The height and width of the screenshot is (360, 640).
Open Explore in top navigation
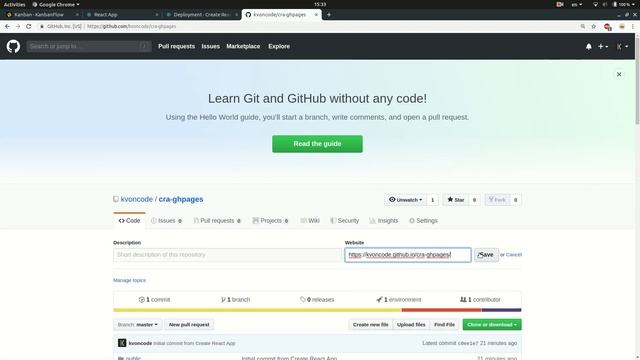point(279,47)
